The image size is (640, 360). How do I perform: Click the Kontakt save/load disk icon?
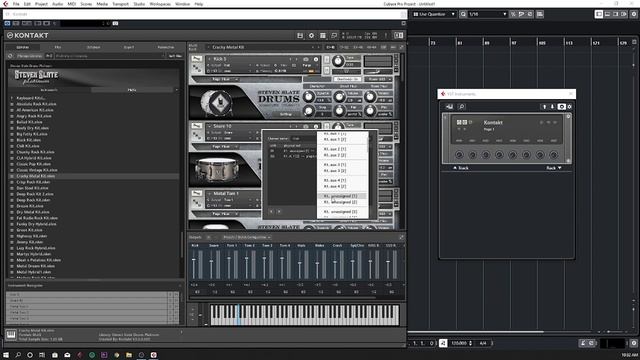(300, 36)
